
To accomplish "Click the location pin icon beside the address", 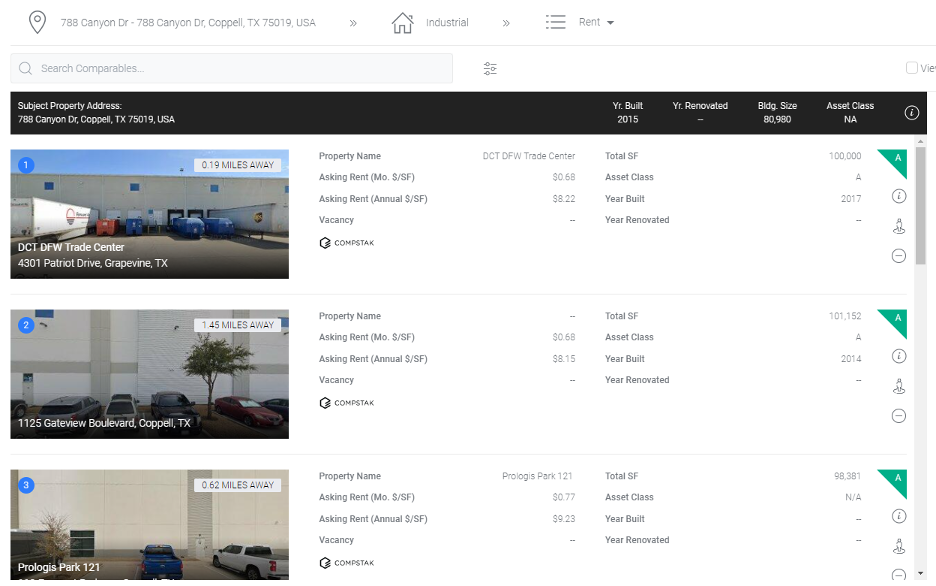I will (x=37, y=23).
